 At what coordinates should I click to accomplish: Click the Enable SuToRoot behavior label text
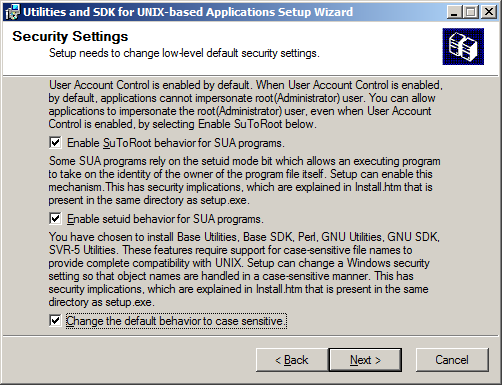(176, 143)
